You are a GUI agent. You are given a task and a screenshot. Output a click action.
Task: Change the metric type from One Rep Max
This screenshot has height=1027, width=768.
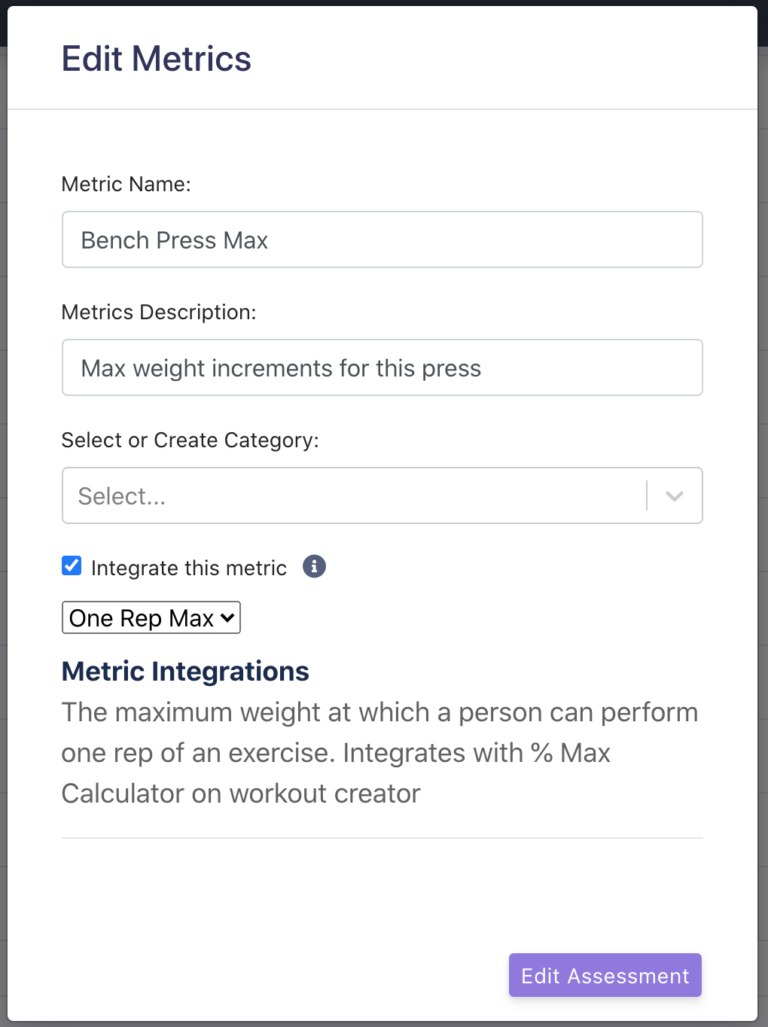click(150, 617)
